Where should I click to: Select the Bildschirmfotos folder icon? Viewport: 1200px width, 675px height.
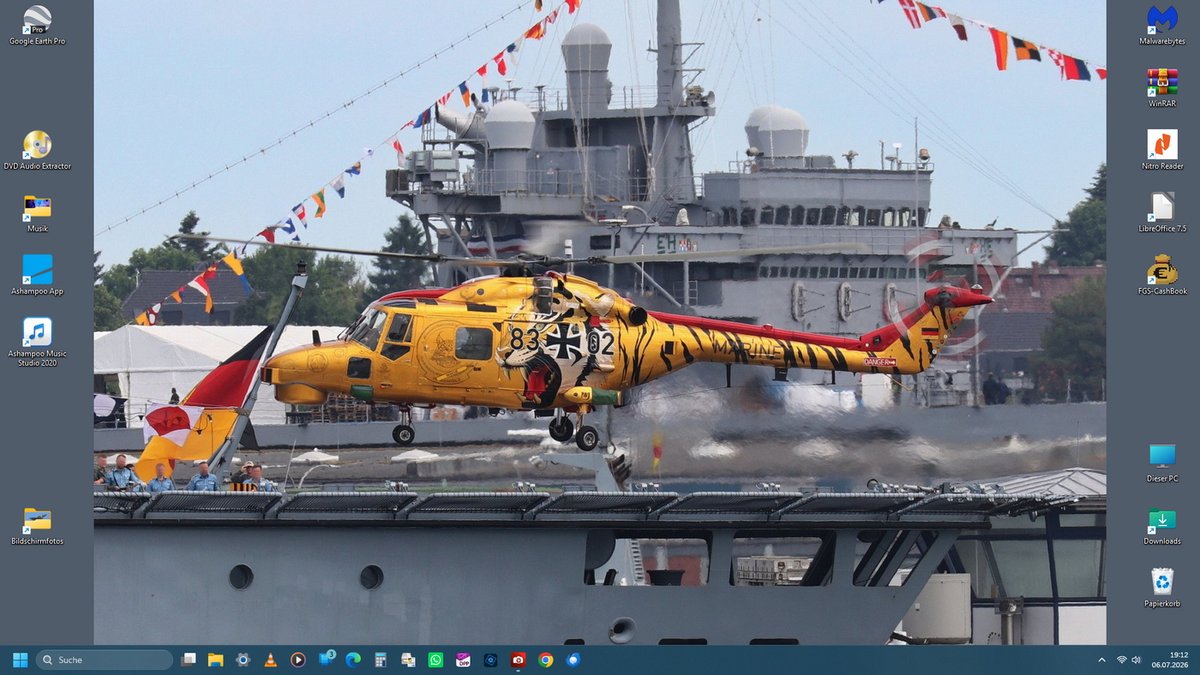[37, 525]
